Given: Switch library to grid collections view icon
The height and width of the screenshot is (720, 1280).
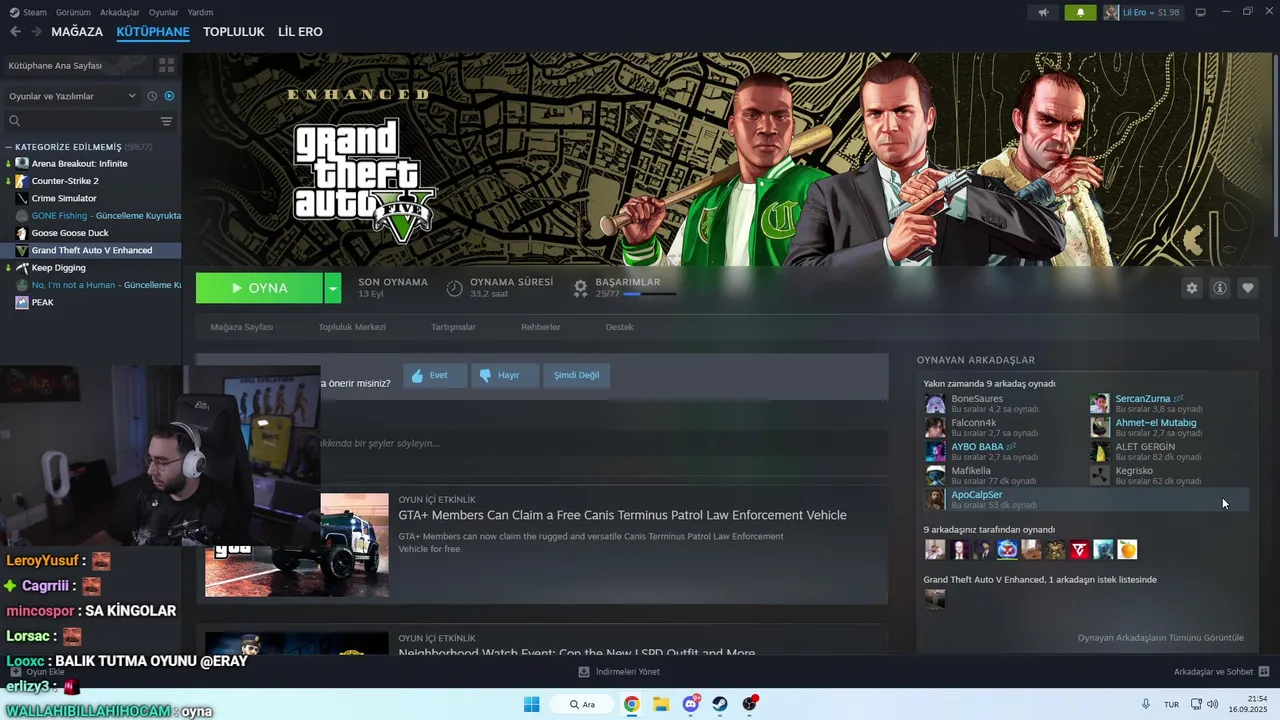Looking at the screenshot, I should pyautogui.click(x=166, y=65).
